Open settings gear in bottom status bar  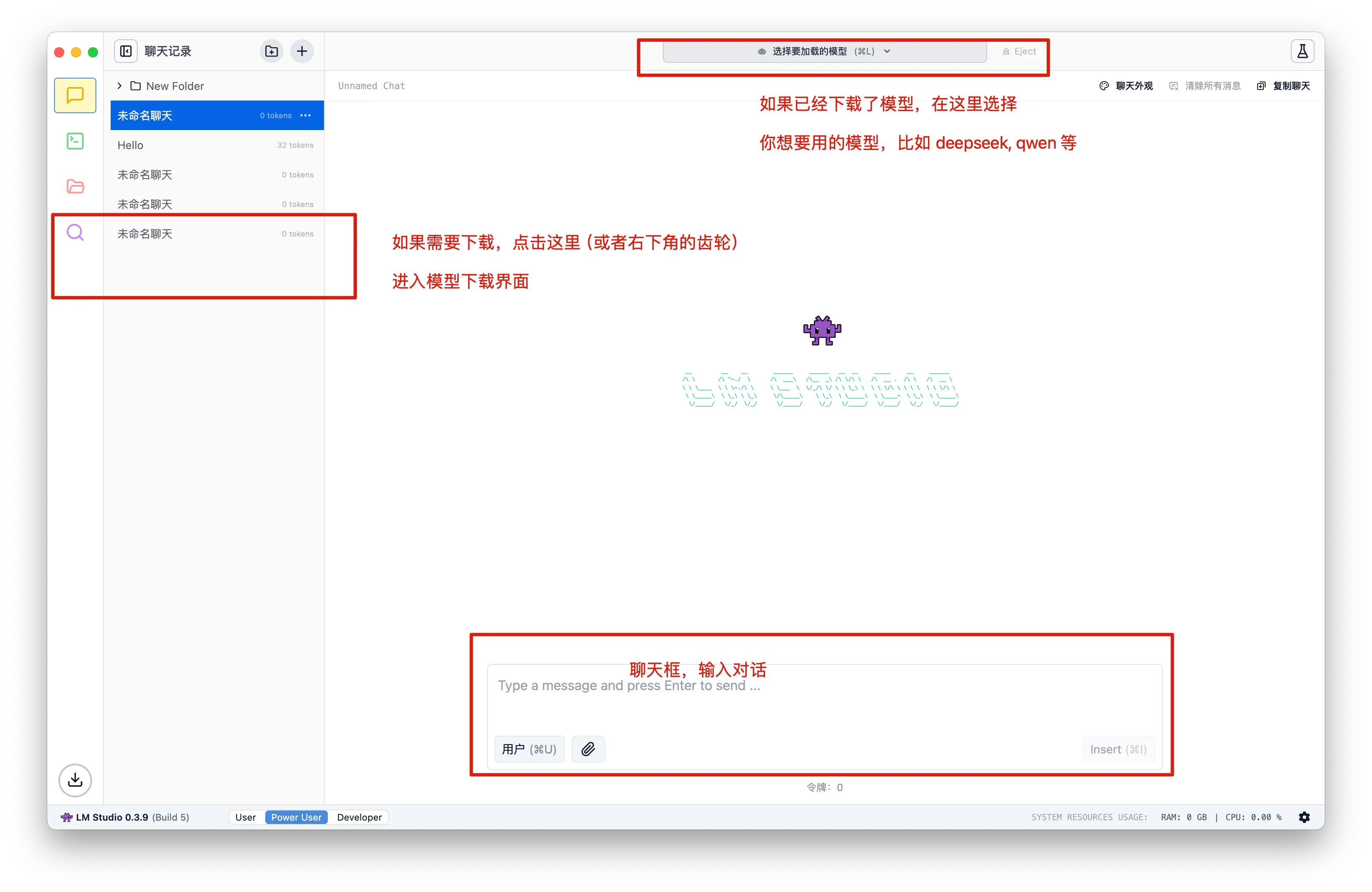click(x=1304, y=817)
